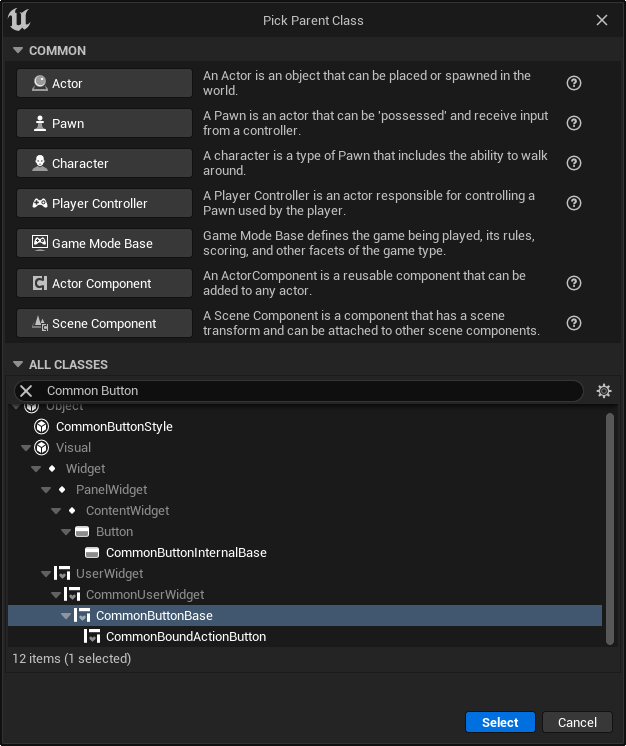626x746 pixels.
Task: Cancel the Pick Parent Class dialog
Action: pos(577,722)
